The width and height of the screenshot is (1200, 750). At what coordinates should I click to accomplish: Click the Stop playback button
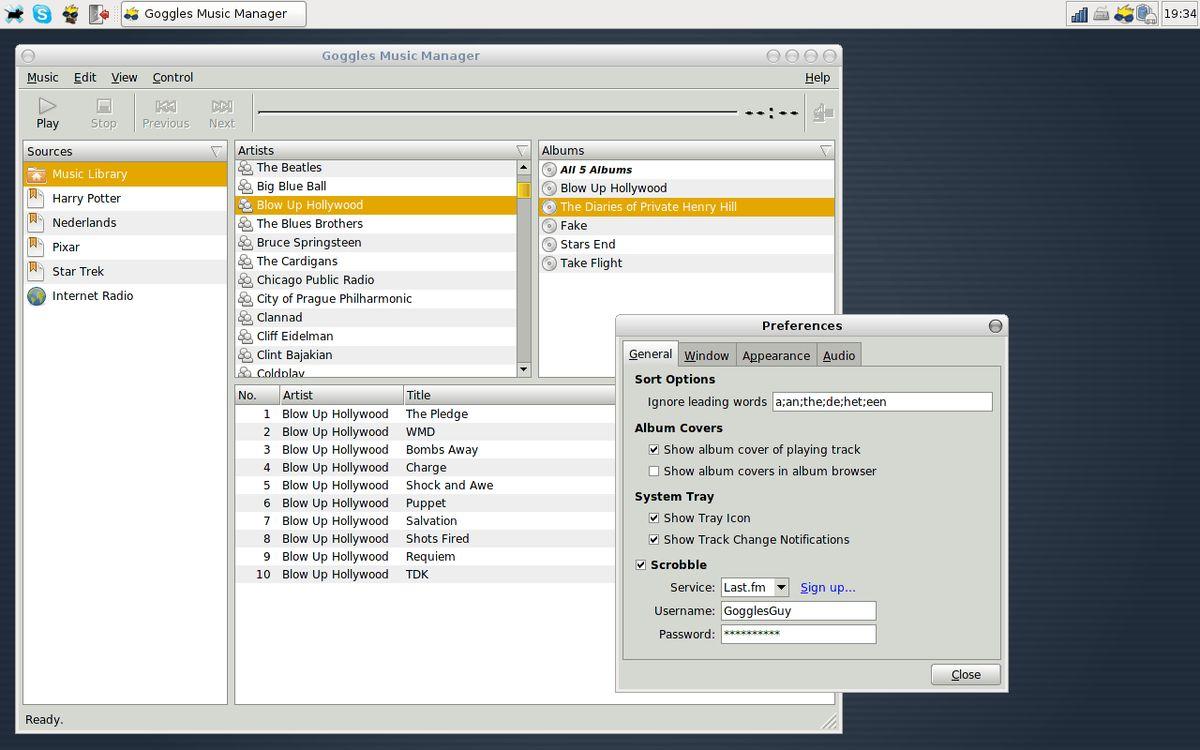click(x=104, y=113)
